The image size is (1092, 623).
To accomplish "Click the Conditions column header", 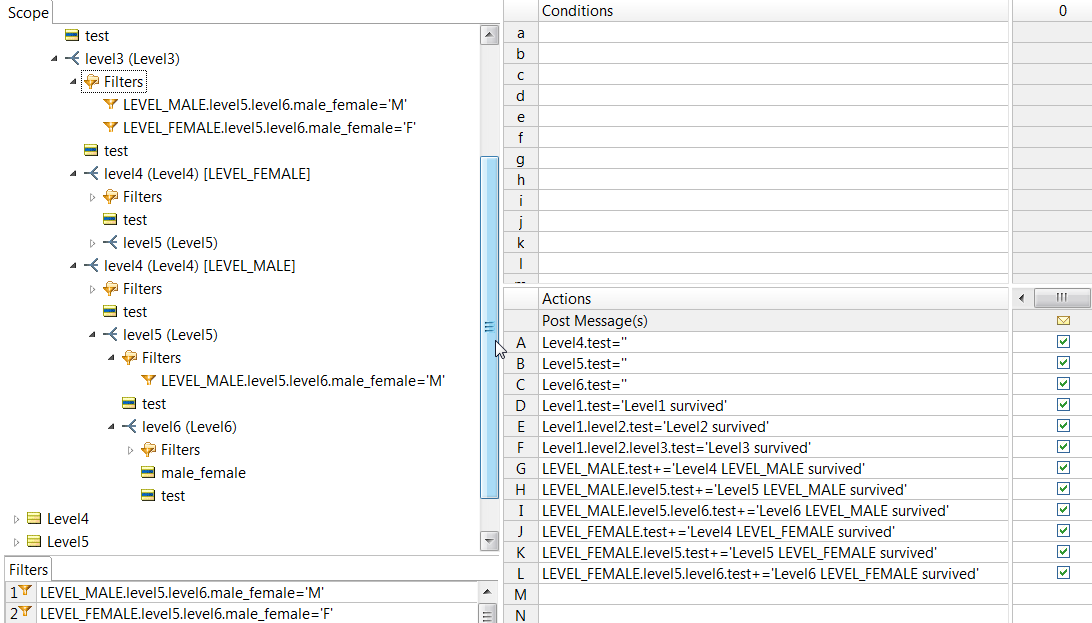I will 774,11.
